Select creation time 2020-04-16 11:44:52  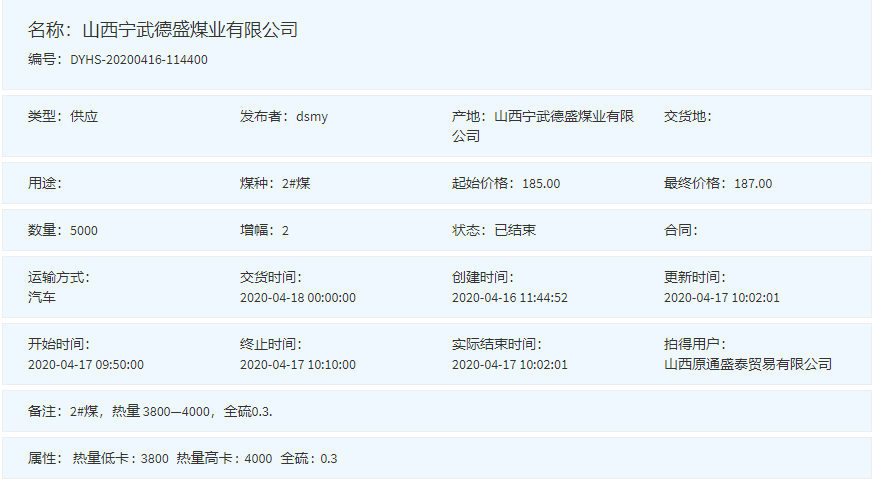point(510,298)
